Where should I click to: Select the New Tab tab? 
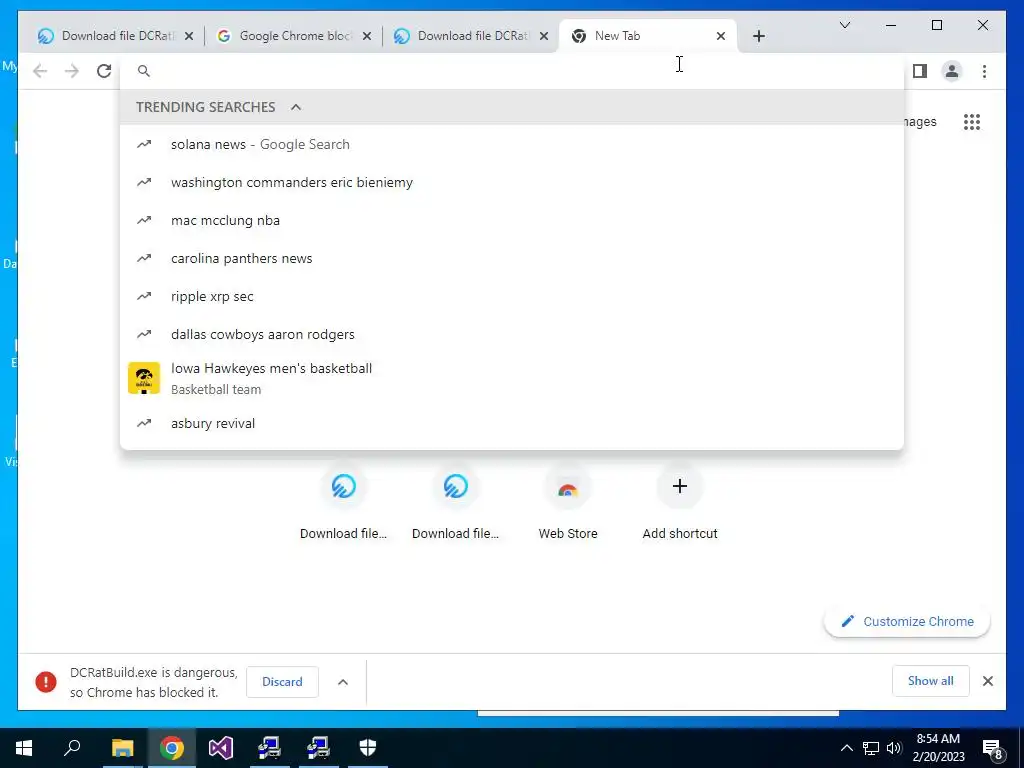click(648, 36)
